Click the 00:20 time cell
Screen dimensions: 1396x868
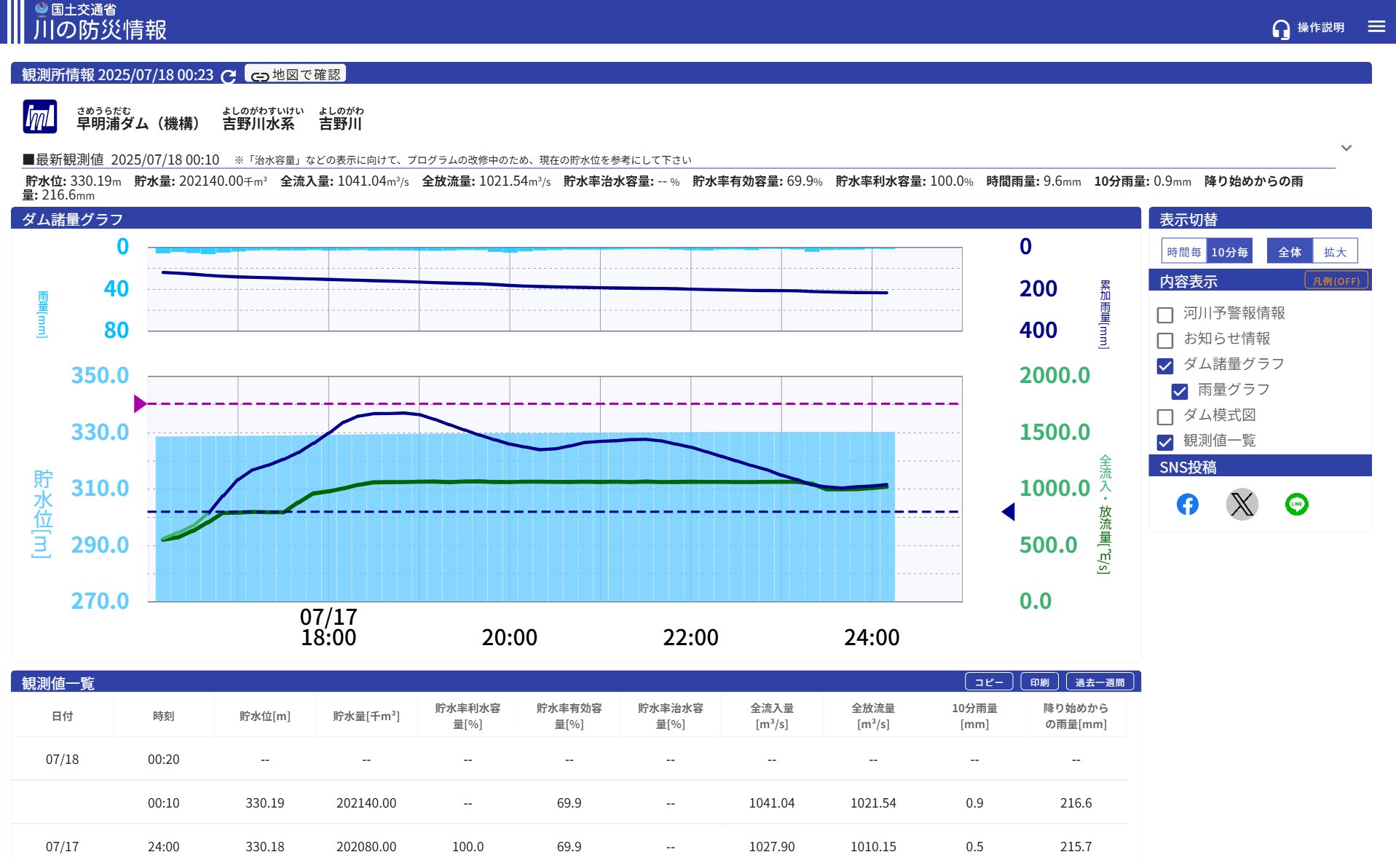[x=163, y=759]
